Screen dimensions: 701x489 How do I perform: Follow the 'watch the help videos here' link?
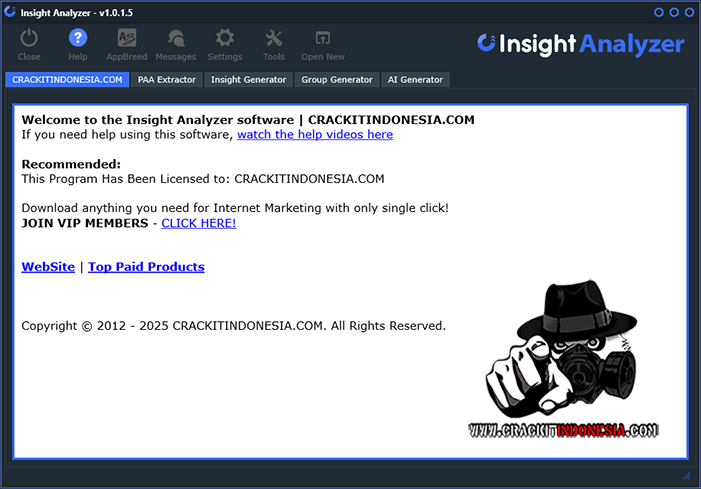coord(315,134)
